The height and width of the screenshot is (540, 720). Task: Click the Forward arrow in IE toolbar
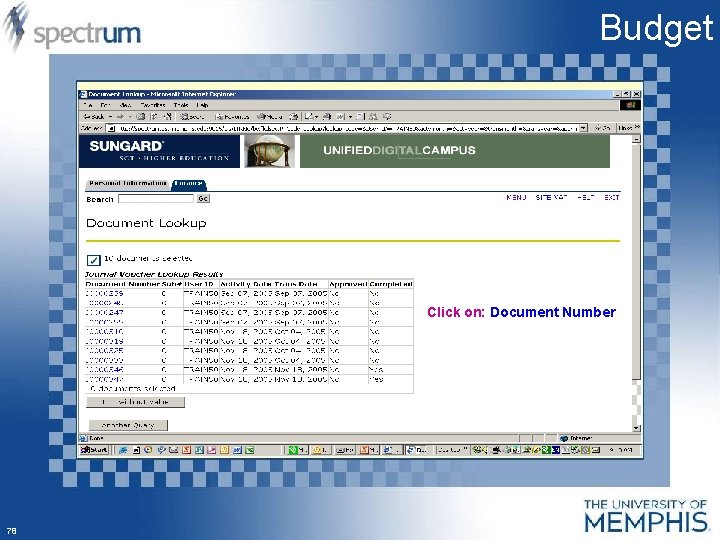point(120,117)
